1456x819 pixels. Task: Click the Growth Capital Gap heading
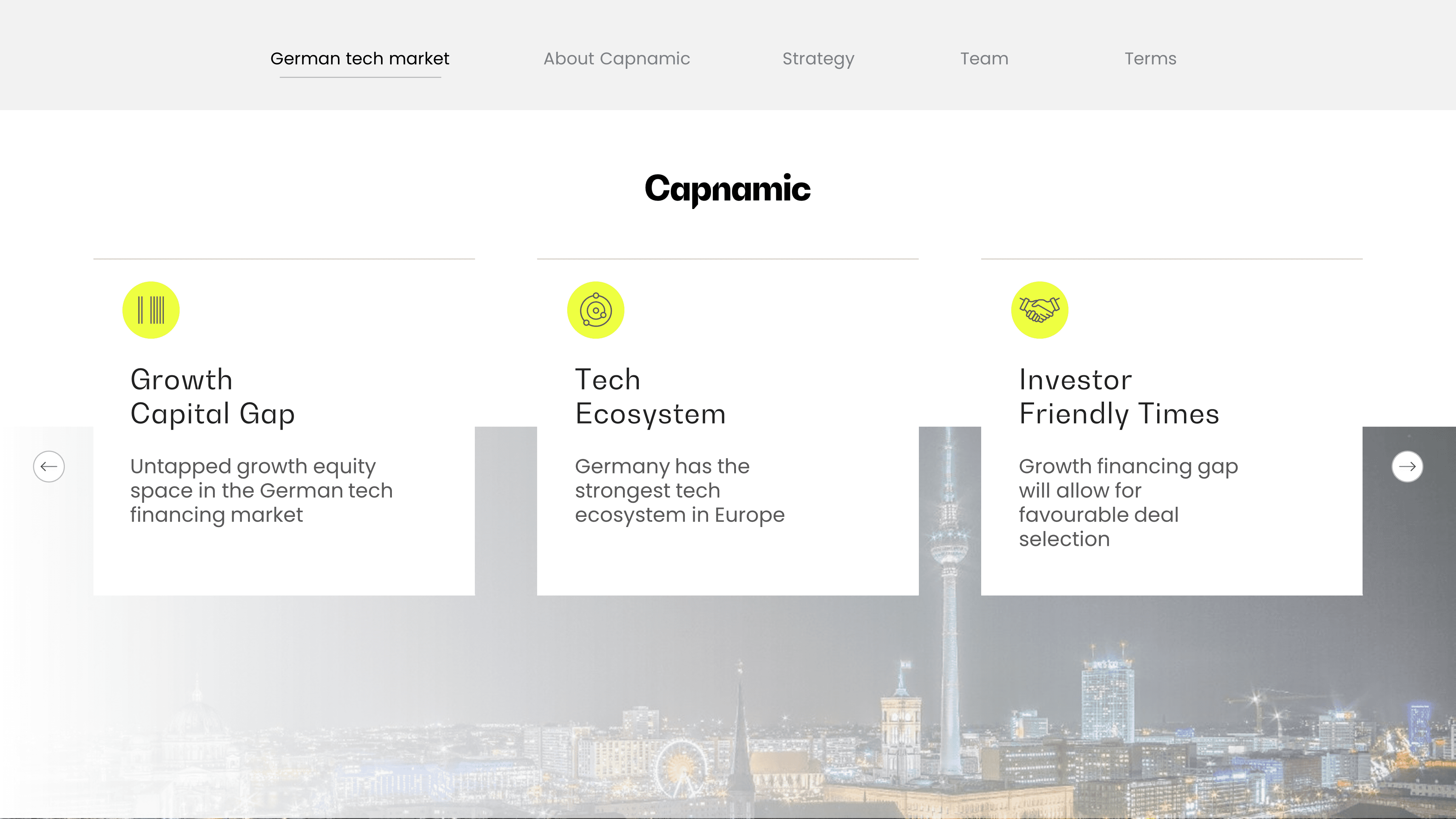pos(213,396)
